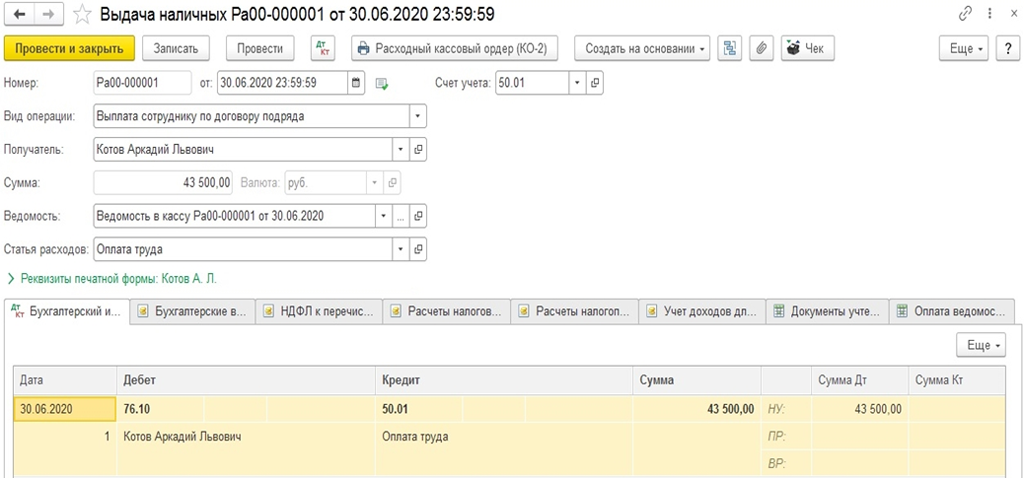Open the vertical three-dot window menu
Image resolution: width=1024 pixels, height=478 pixels.
[991, 14]
